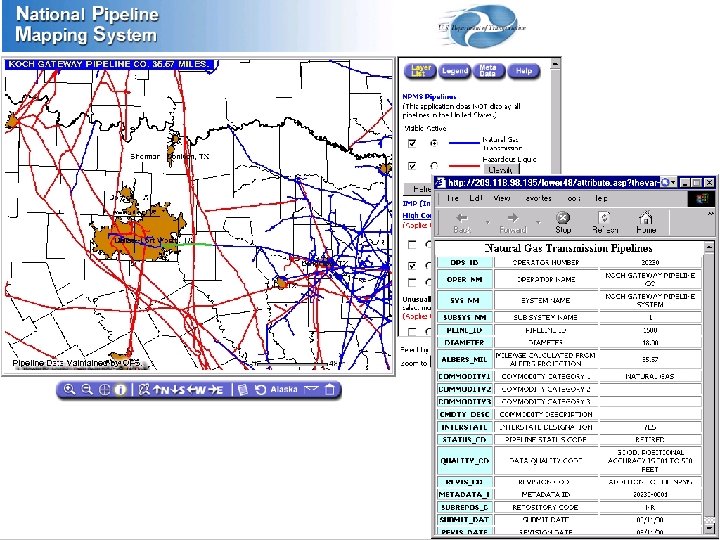The image size is (720, 540).
Task: Toggle Hazardous Liquid visible checkbox
Action: (412, 166)
